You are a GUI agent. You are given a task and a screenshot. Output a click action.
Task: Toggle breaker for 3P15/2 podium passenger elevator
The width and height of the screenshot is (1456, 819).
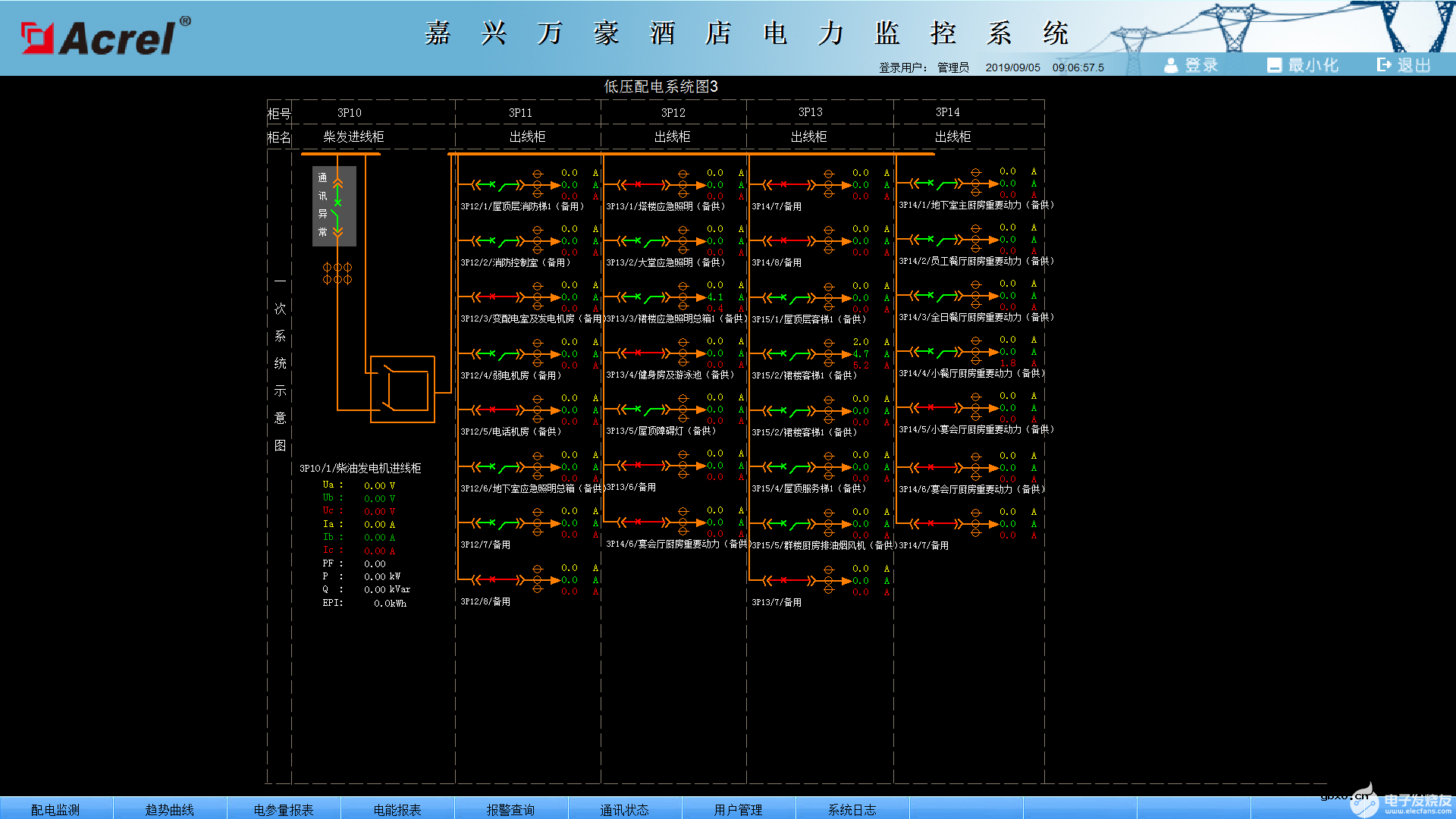(788, 354)
